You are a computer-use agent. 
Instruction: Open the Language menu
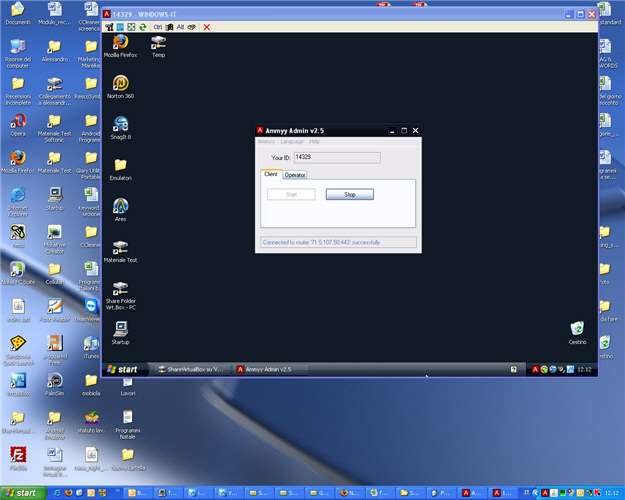(292, 142)
